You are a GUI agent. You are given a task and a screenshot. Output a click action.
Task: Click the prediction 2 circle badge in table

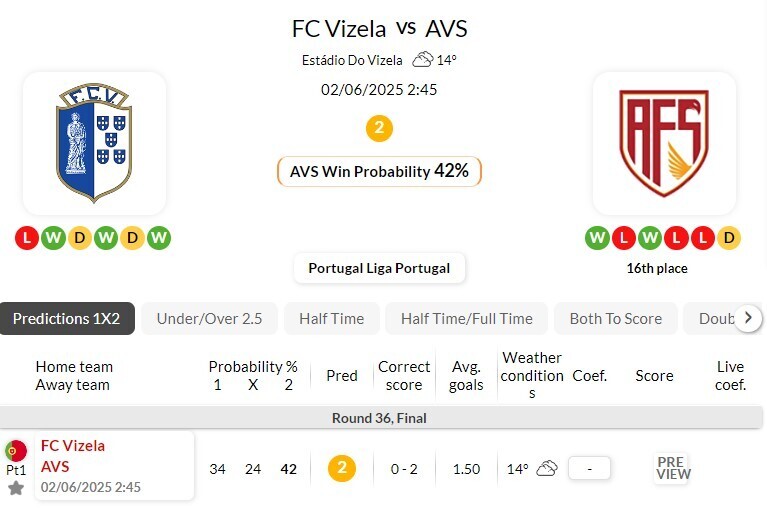342,468
